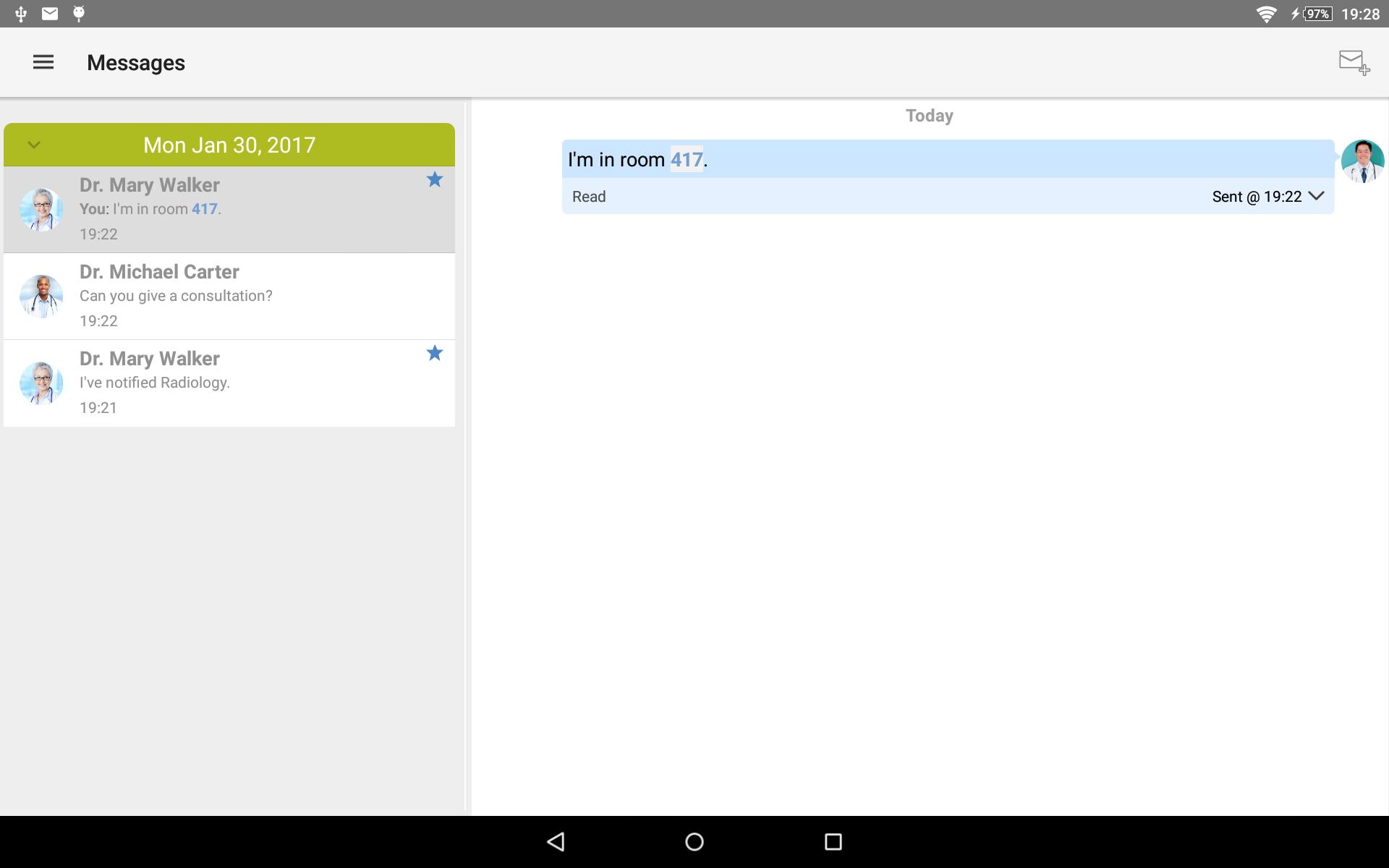Image resolution: width=1389 pixels, height=868 pixels.
Task: Select the 'You: I'm in room 417' conversation
Action: (229, 210)
